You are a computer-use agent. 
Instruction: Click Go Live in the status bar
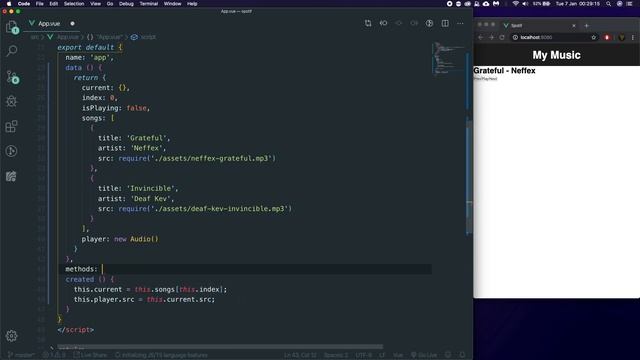coord(424,355)
